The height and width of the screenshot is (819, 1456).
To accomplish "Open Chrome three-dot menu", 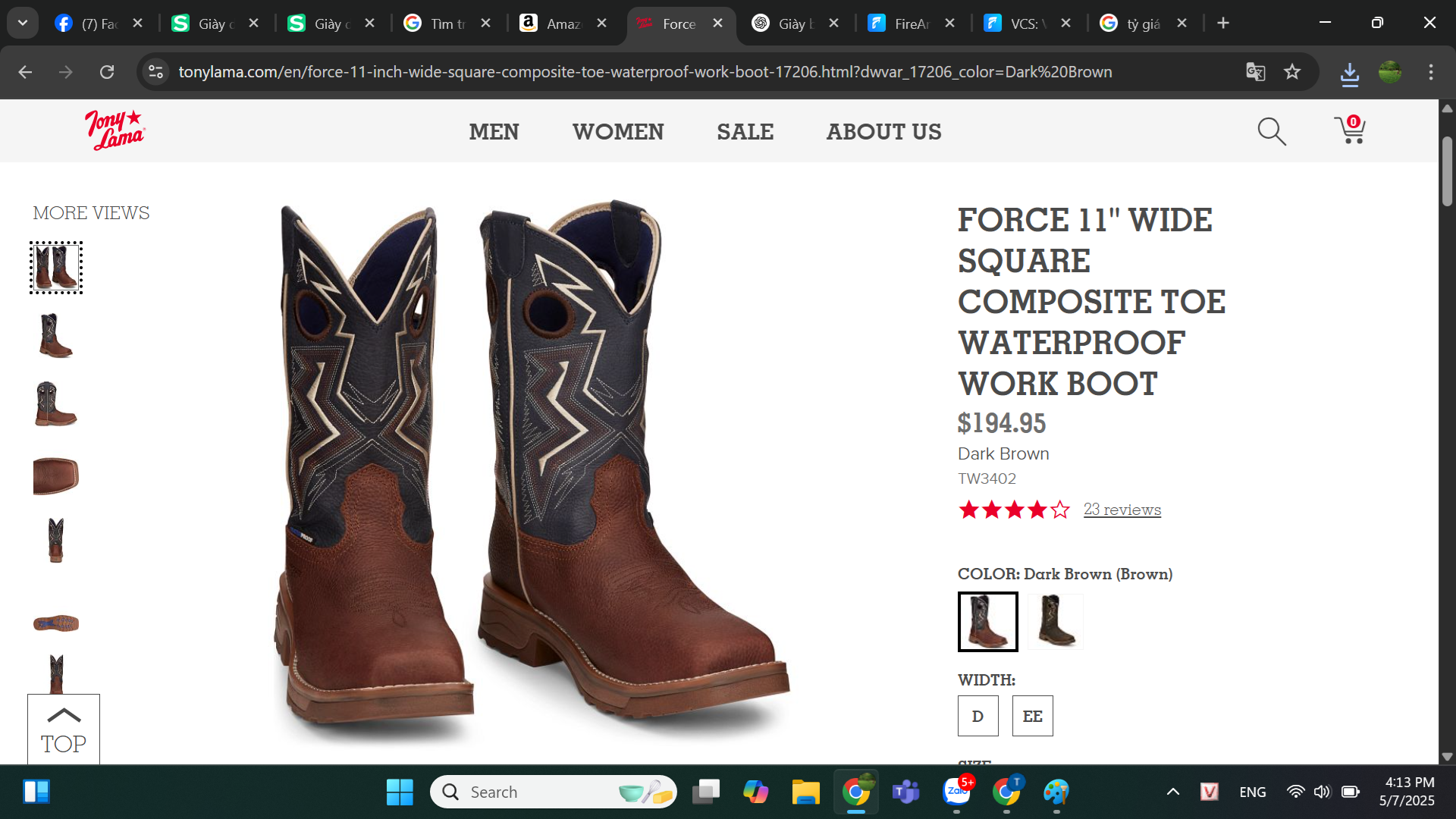I will [x=1431, y=72].
